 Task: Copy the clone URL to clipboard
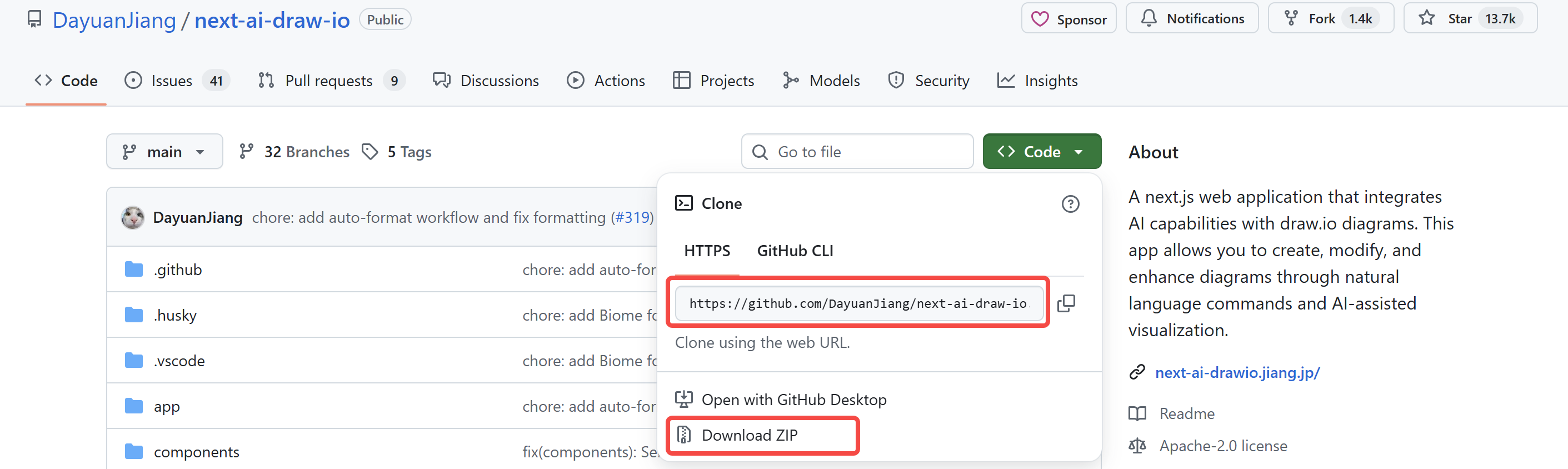1066,303
